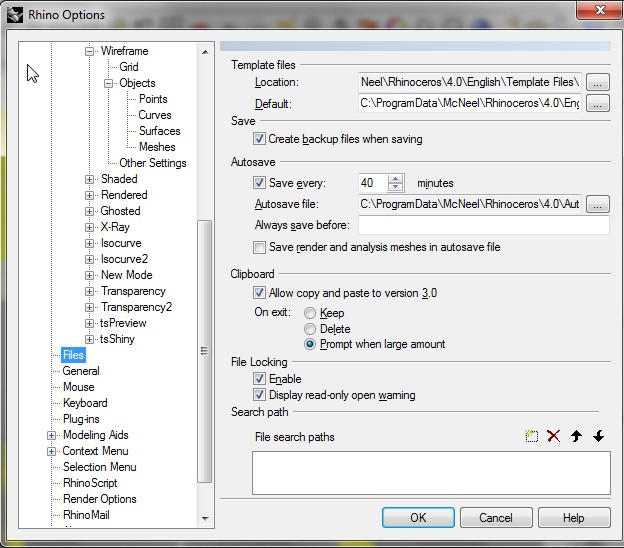This screenshot has width=624, height=548.
Task: Expand the X-Ray display mode node
Action: tap(90, 227)
